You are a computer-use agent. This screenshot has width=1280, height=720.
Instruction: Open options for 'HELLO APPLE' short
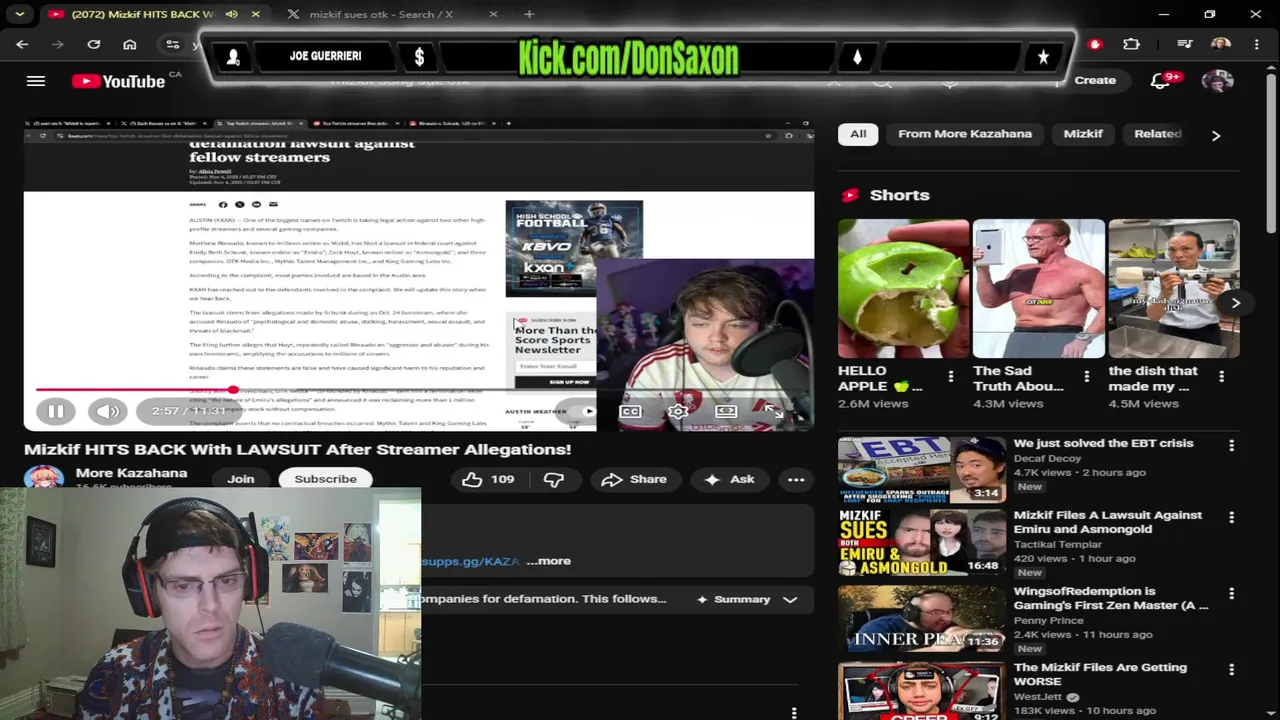[x=950, y=377]
